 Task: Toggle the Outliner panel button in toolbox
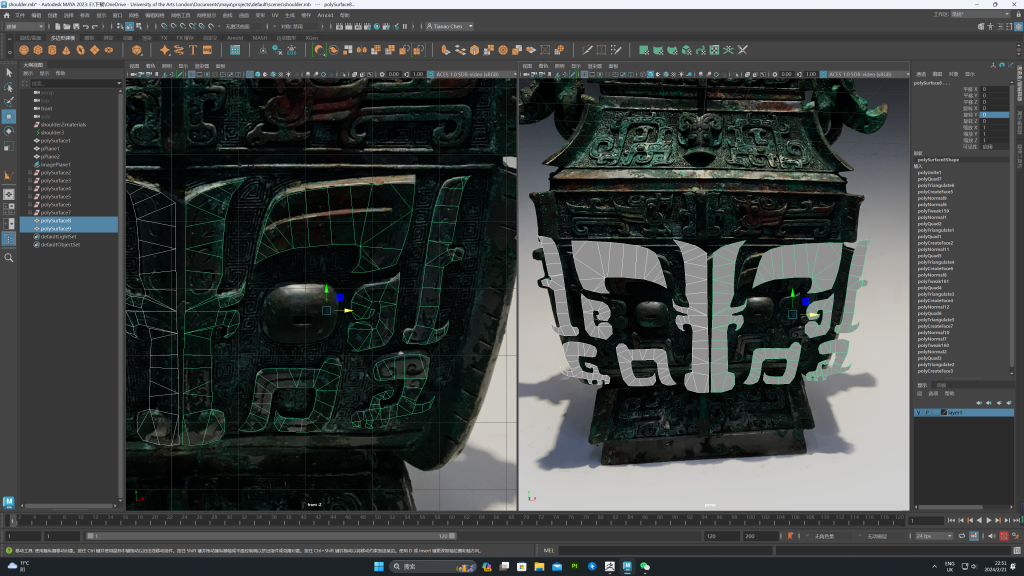pyautogui.click(x=8, y=239)
